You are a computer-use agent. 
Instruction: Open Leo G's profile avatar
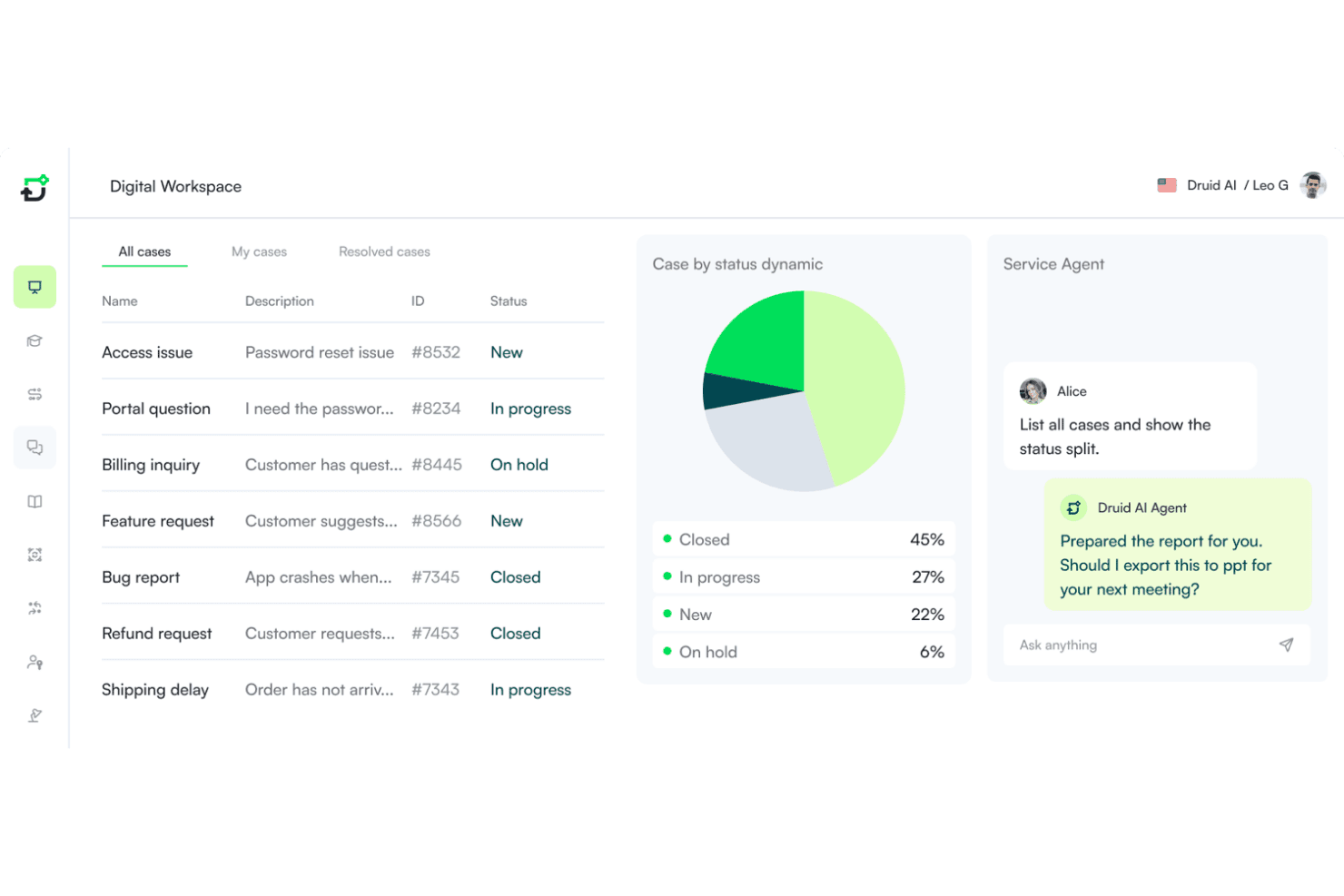(x=1312, y=185)
